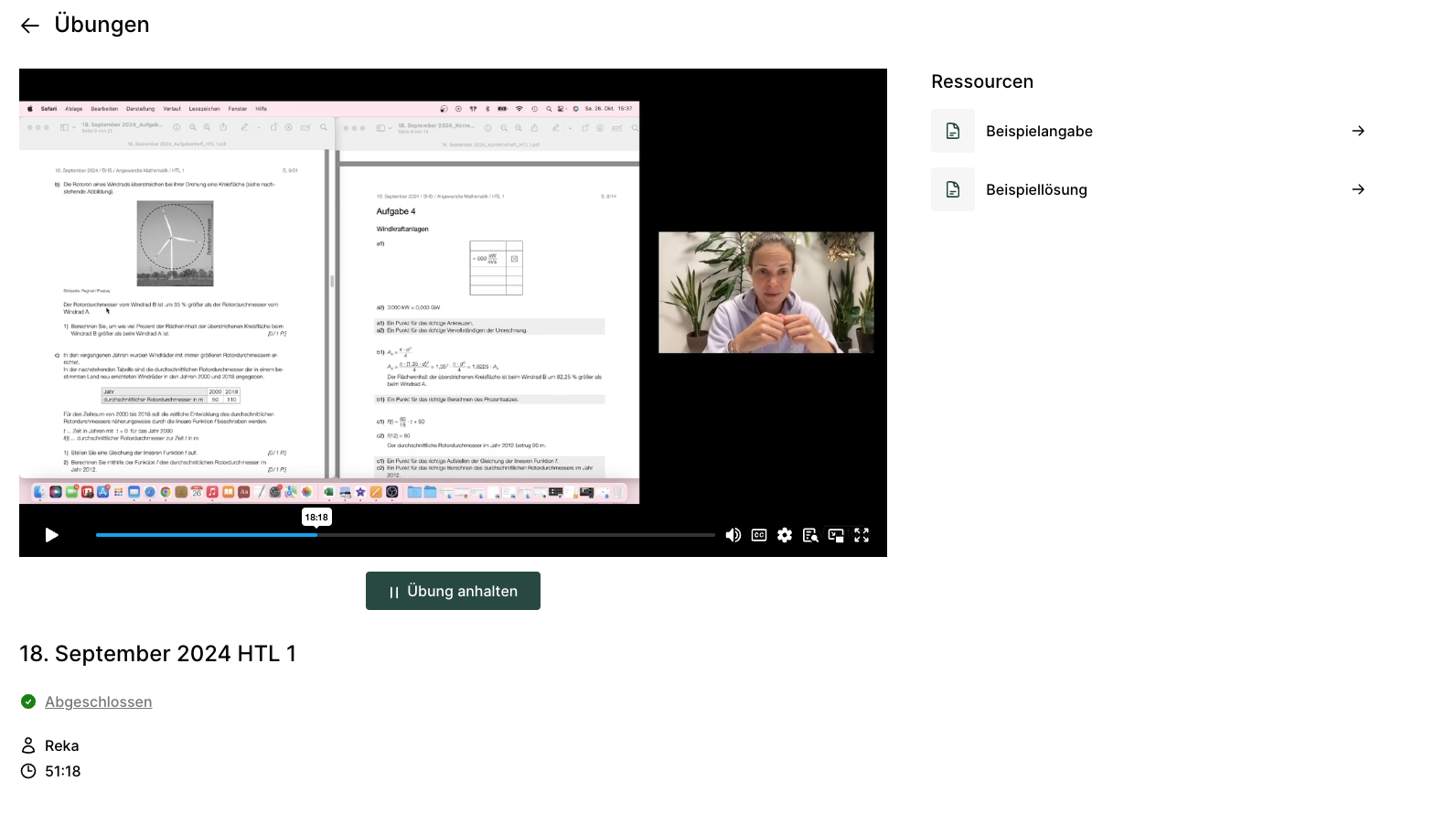Click the Beispielangabe document icon
Viewport: 1456px width, 835px height.
pyautogui.click(x=953, y=131)
